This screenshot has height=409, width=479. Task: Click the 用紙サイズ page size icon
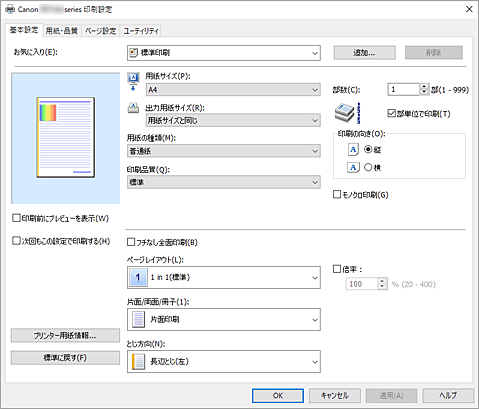(x=133, y=81)
